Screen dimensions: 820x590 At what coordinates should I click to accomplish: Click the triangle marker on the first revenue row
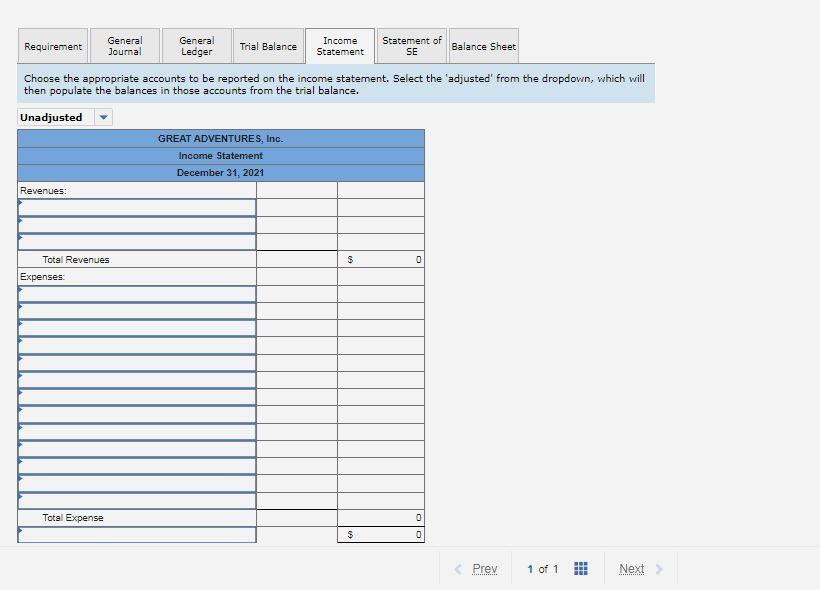click(19, 204)
